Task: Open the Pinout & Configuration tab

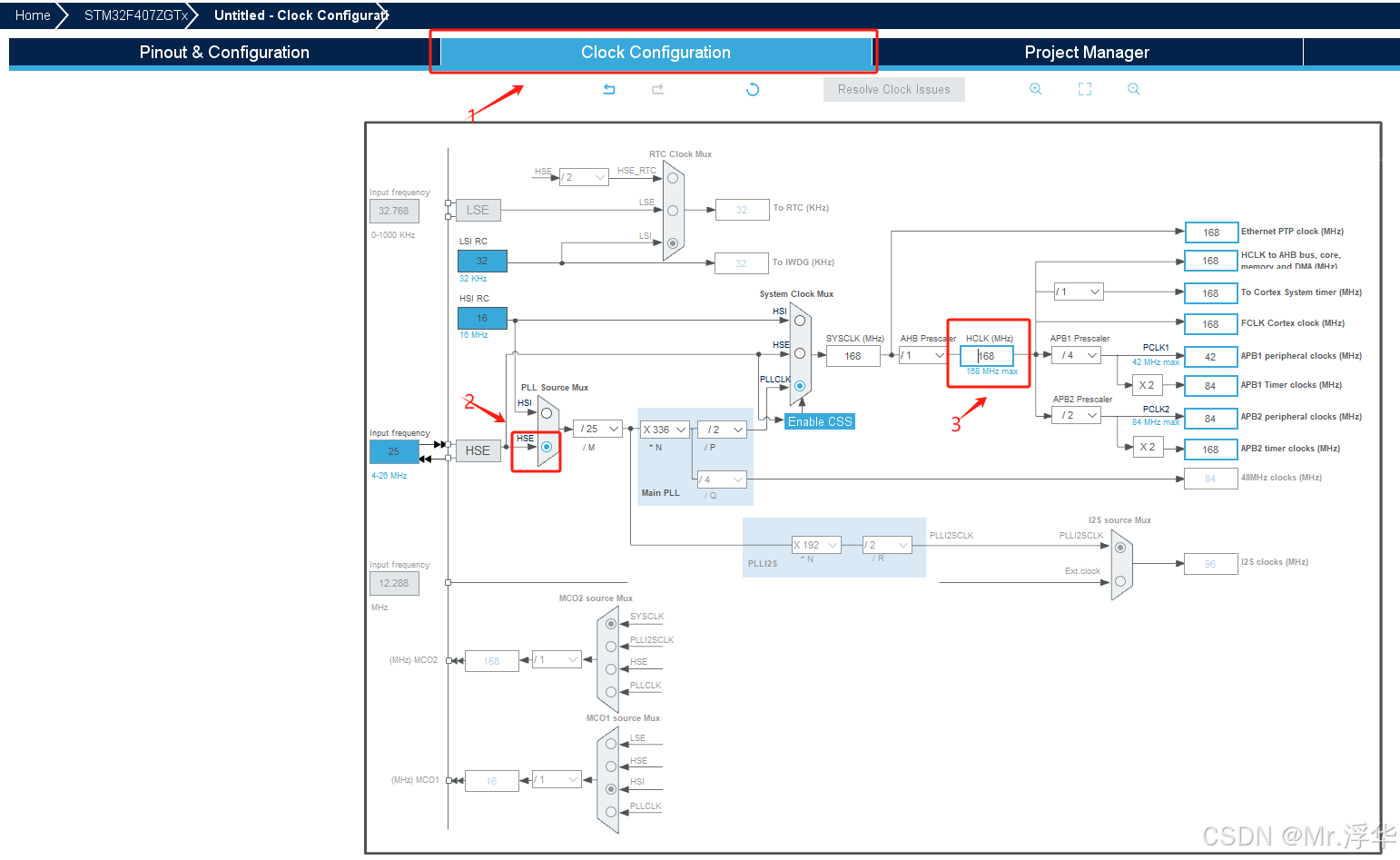Action: [224, 52]
